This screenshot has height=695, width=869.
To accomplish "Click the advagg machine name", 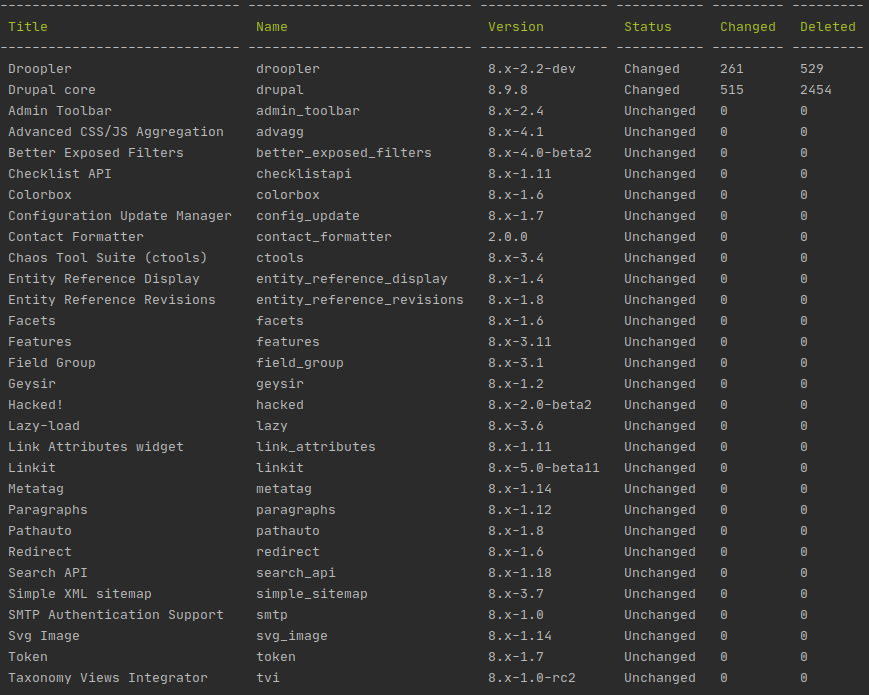I will [280, 132].
